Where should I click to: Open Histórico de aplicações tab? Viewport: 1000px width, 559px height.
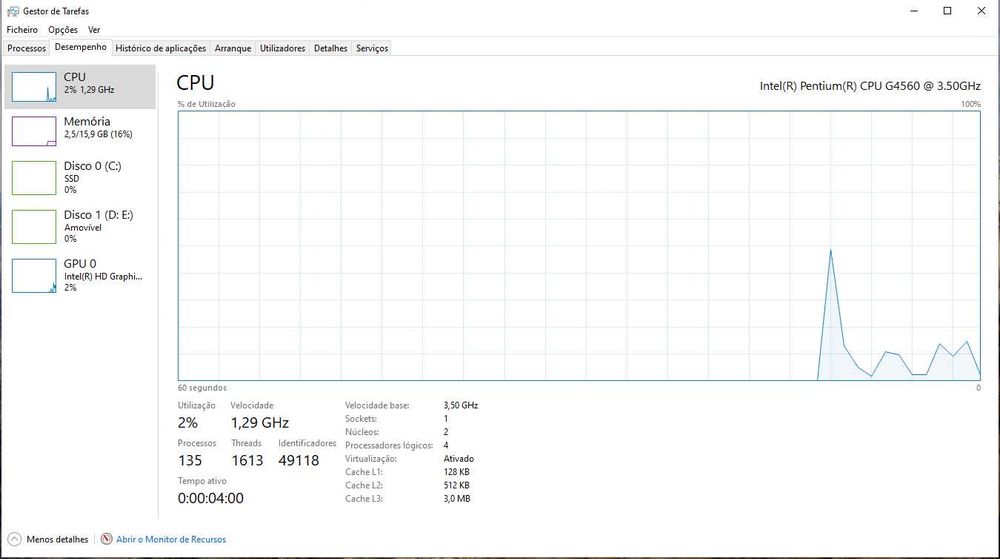(160, 48)
